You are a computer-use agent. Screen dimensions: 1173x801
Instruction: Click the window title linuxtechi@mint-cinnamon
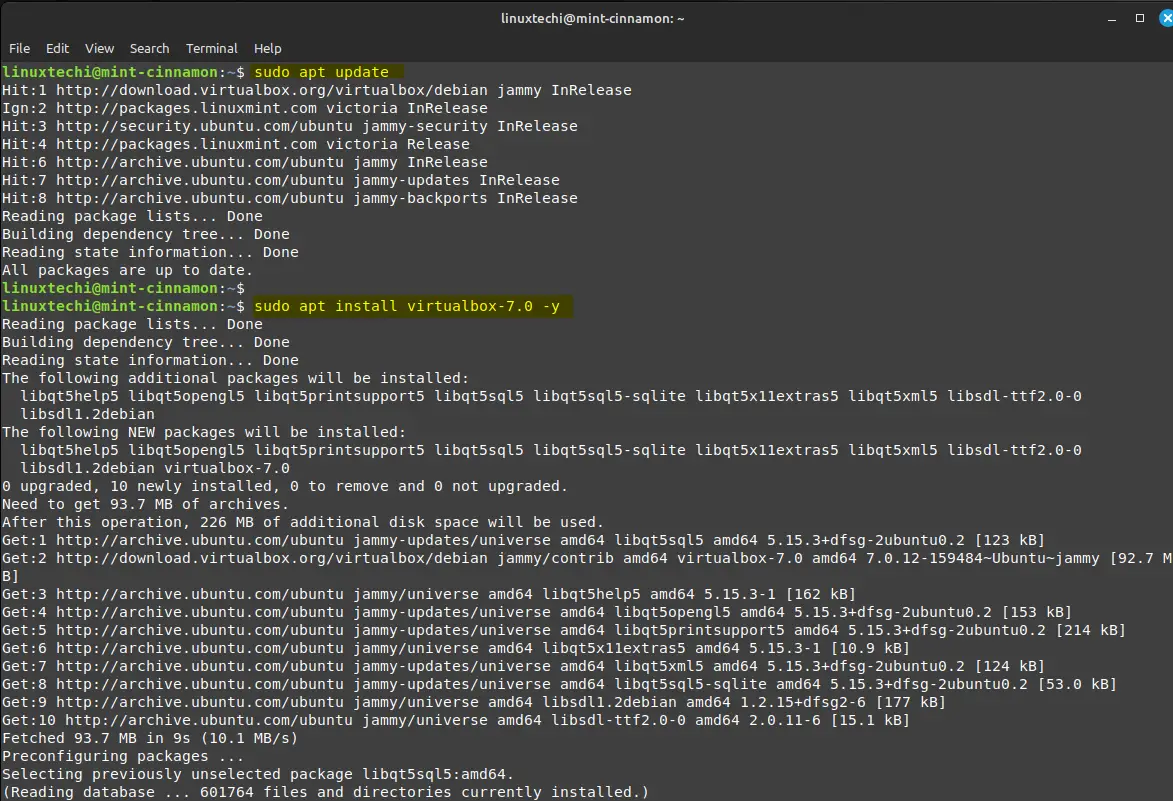pyautogui.click(x=592, y=19)
